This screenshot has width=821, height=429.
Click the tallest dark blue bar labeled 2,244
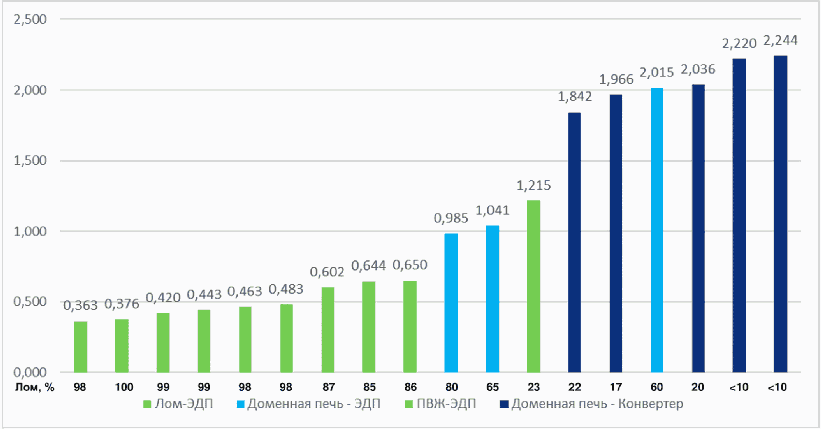(x=780, y=214)
